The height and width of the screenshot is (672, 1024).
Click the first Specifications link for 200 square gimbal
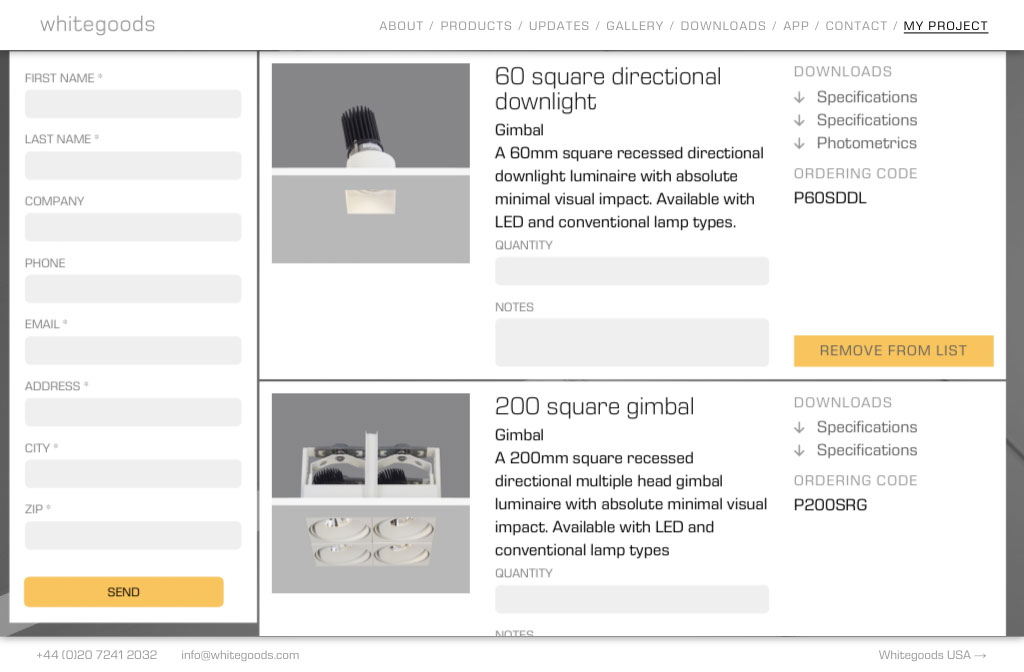867,427
